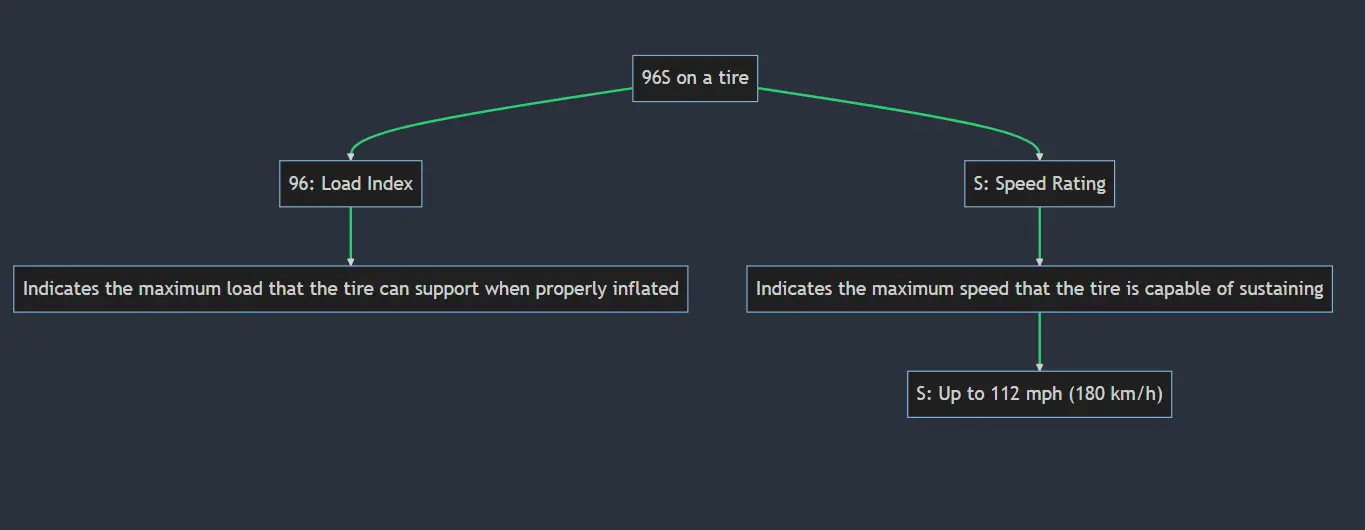Click the word "sustaining" in speed box
The image size is (1365, 530).
click(x=1278, y=289)
